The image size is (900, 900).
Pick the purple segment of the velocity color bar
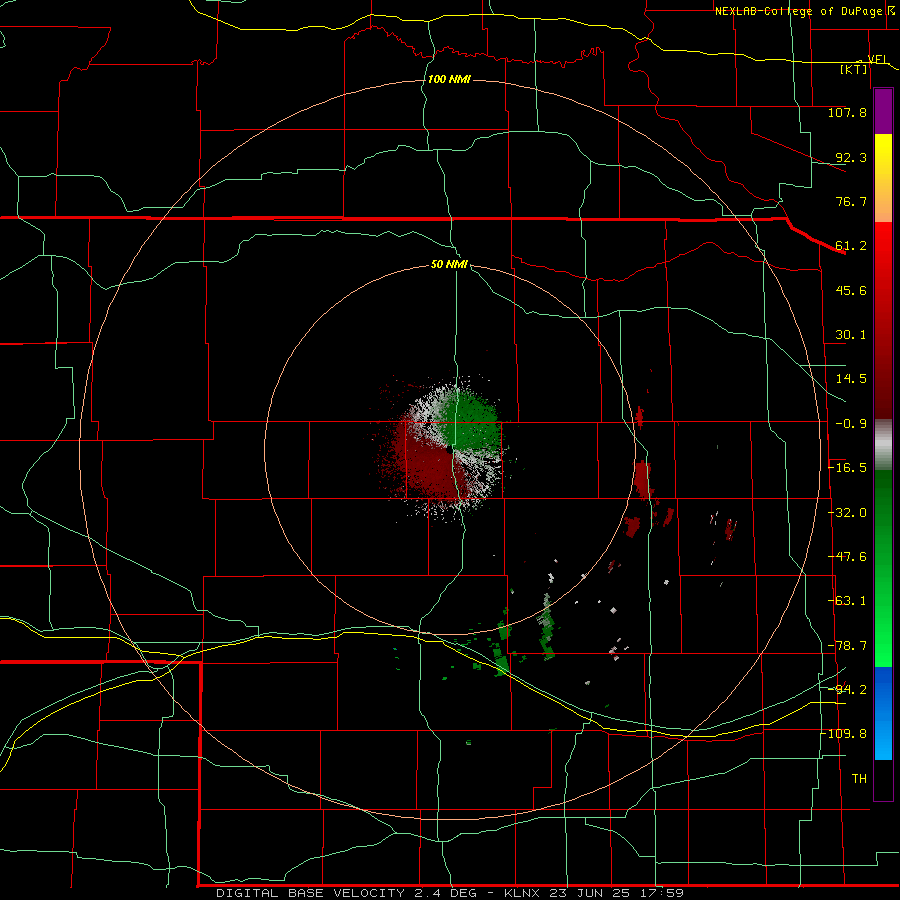[x=883, y=112]
